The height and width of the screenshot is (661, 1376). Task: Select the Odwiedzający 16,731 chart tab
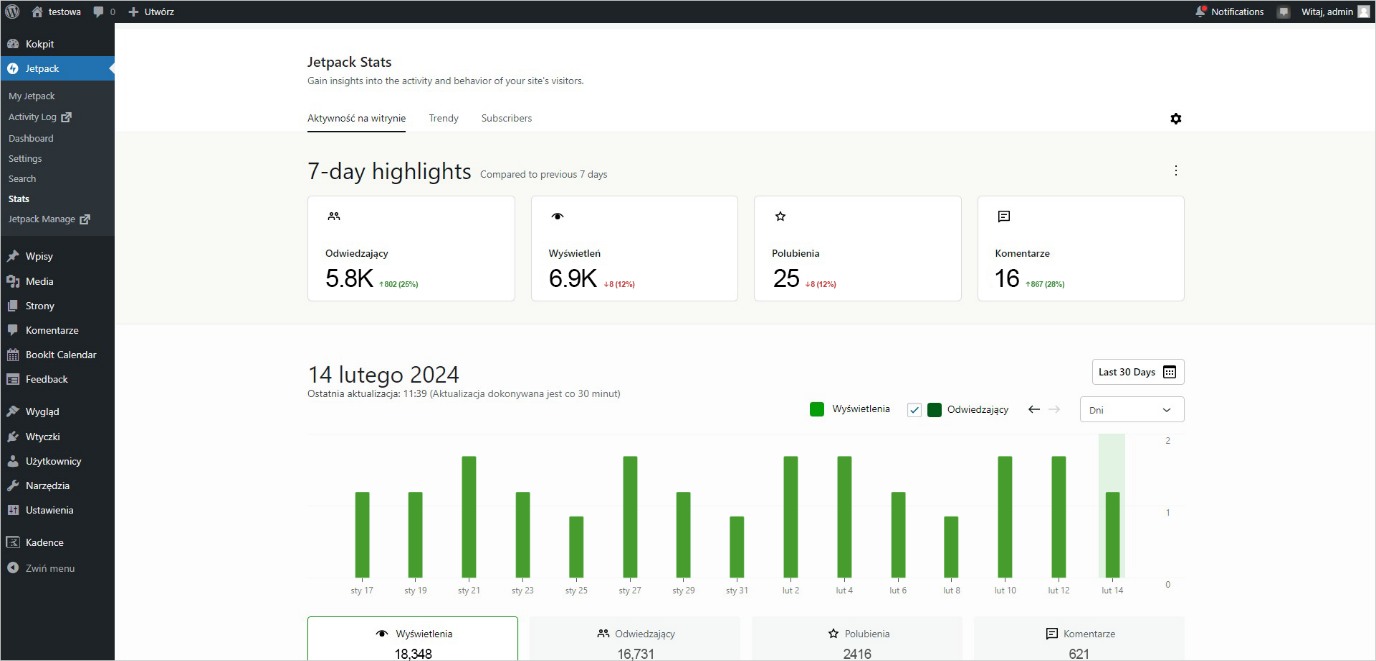point(635,639)
